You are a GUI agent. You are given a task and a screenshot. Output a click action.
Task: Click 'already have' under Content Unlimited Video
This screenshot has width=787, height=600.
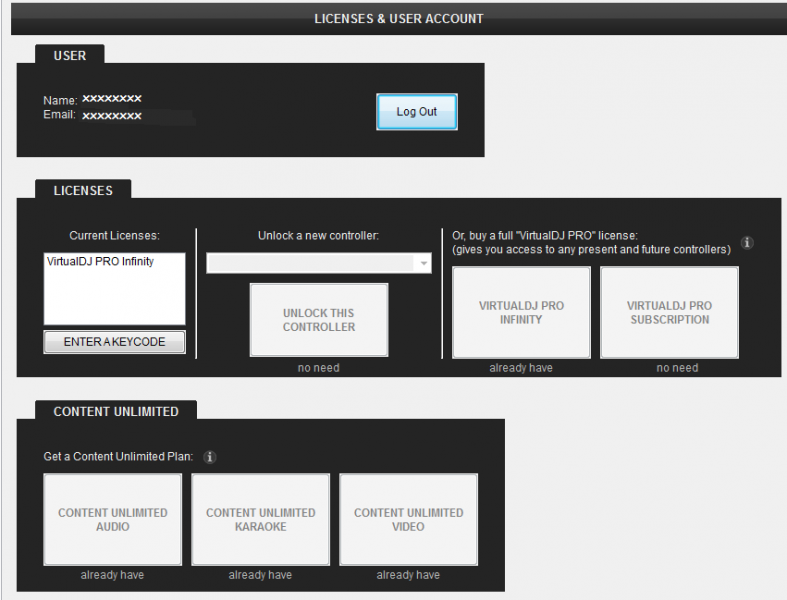[x=408, y=575]
